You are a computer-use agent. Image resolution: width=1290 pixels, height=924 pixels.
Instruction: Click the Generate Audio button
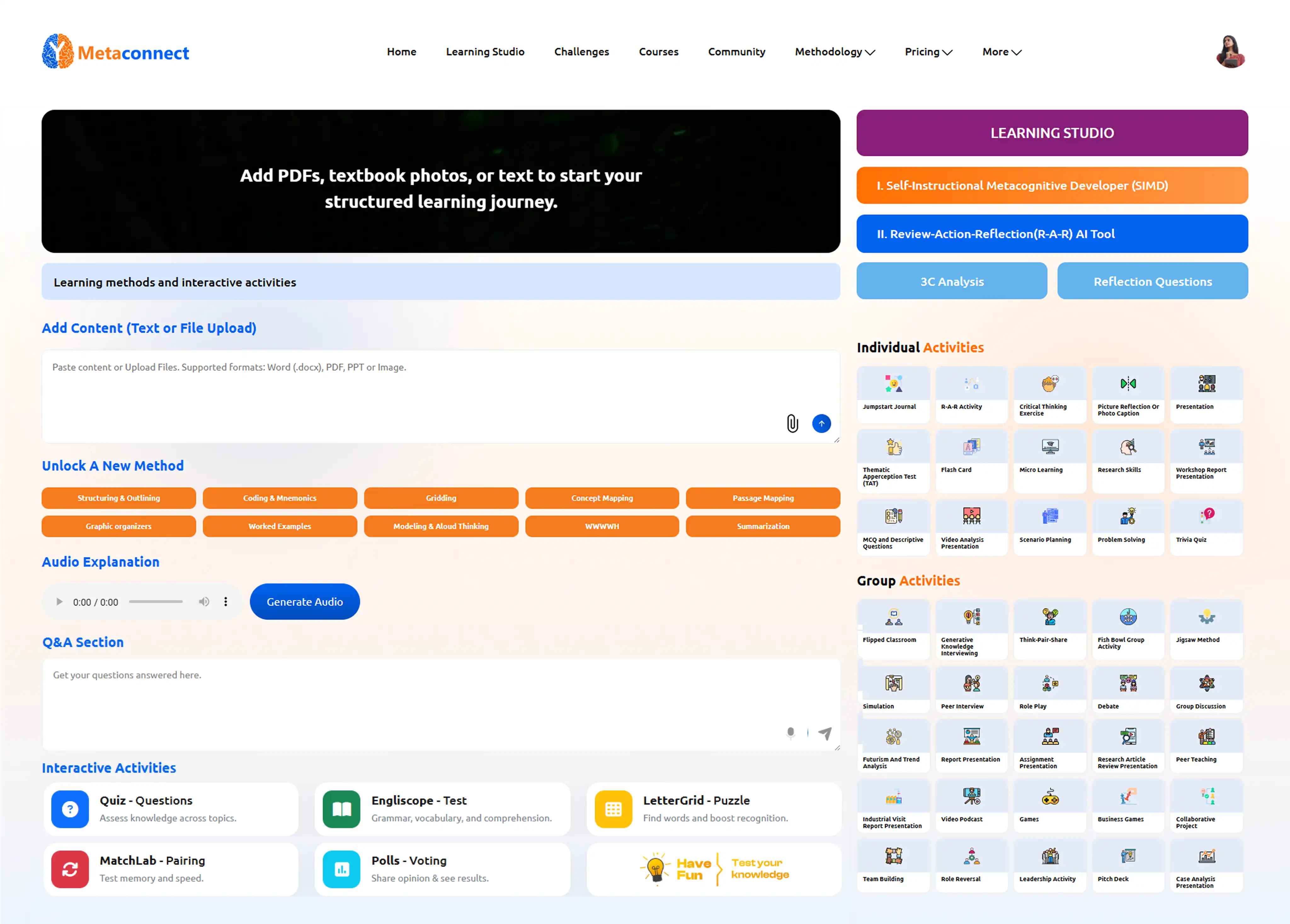(x=304, y=602)
